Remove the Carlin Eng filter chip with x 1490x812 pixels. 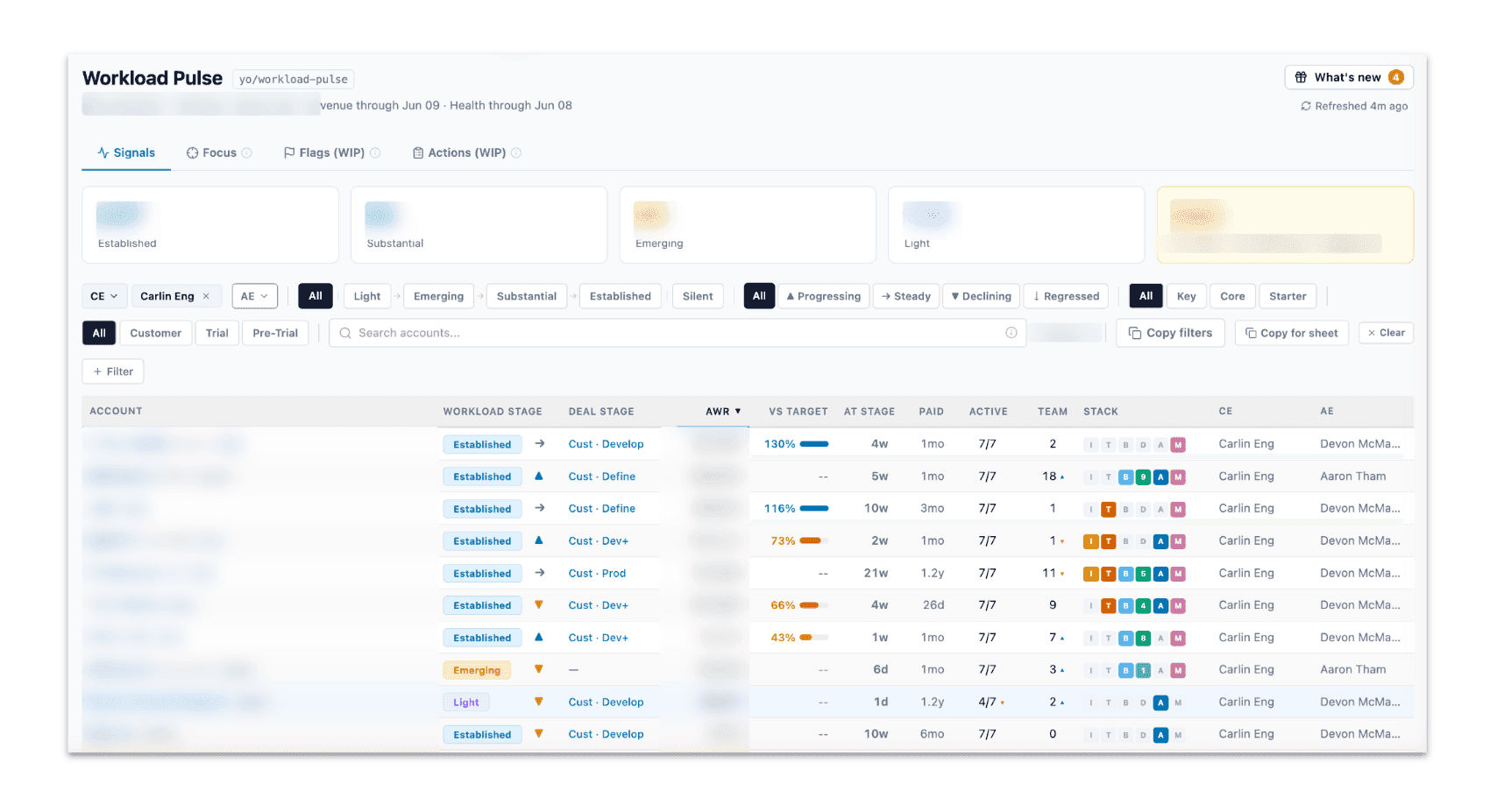[206, 296]
